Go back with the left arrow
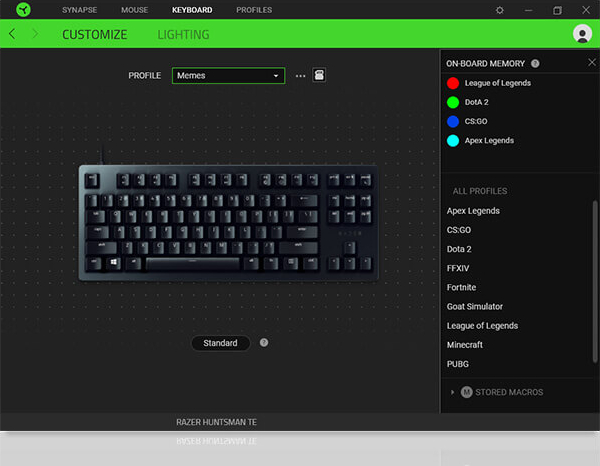 click(12, 34)
